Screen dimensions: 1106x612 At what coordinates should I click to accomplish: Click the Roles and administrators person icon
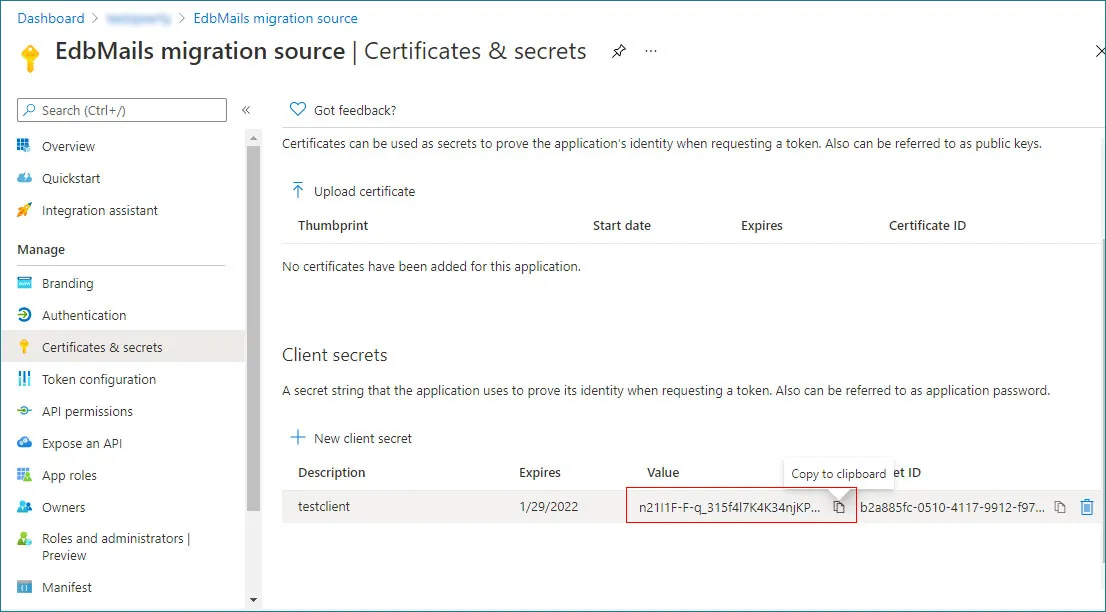point(24,539)
